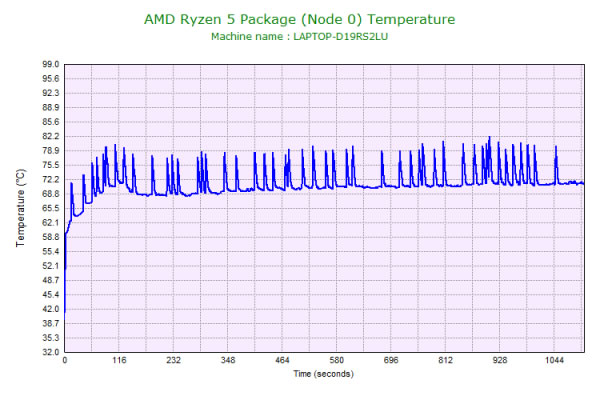Click the 72.2 temperature axis label
Screen dimensions: 600x400
pyautogui.click(x=51, y=180)
